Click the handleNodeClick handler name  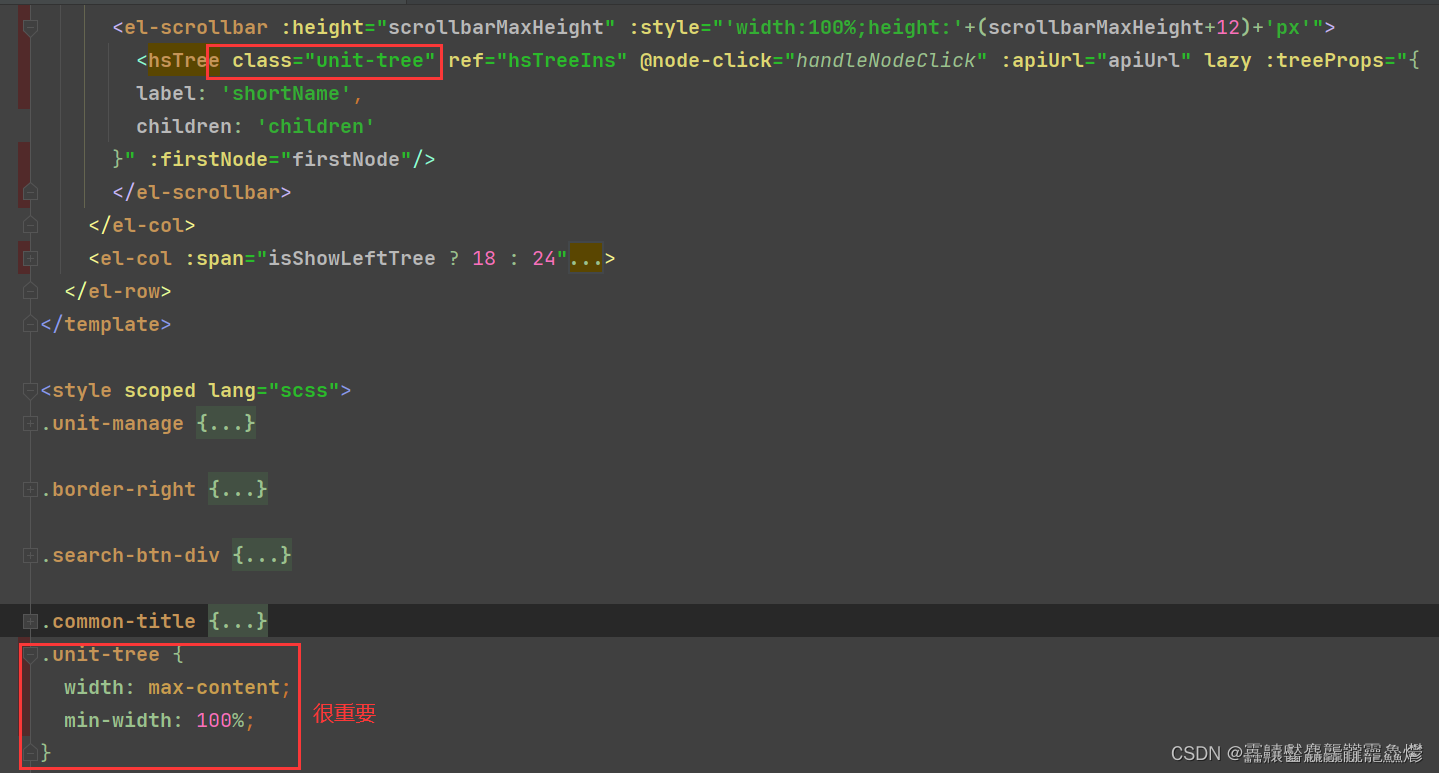pos(885,61)
